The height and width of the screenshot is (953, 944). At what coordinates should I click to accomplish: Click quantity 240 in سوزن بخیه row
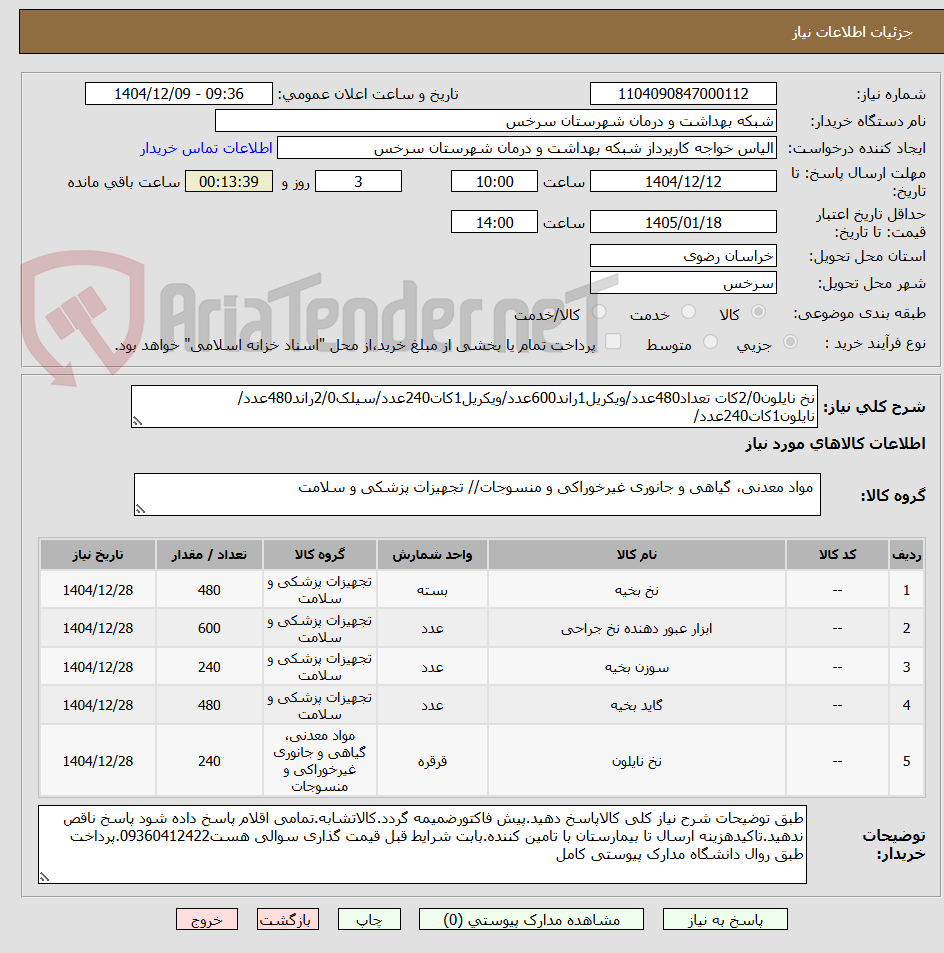[209, 667]
